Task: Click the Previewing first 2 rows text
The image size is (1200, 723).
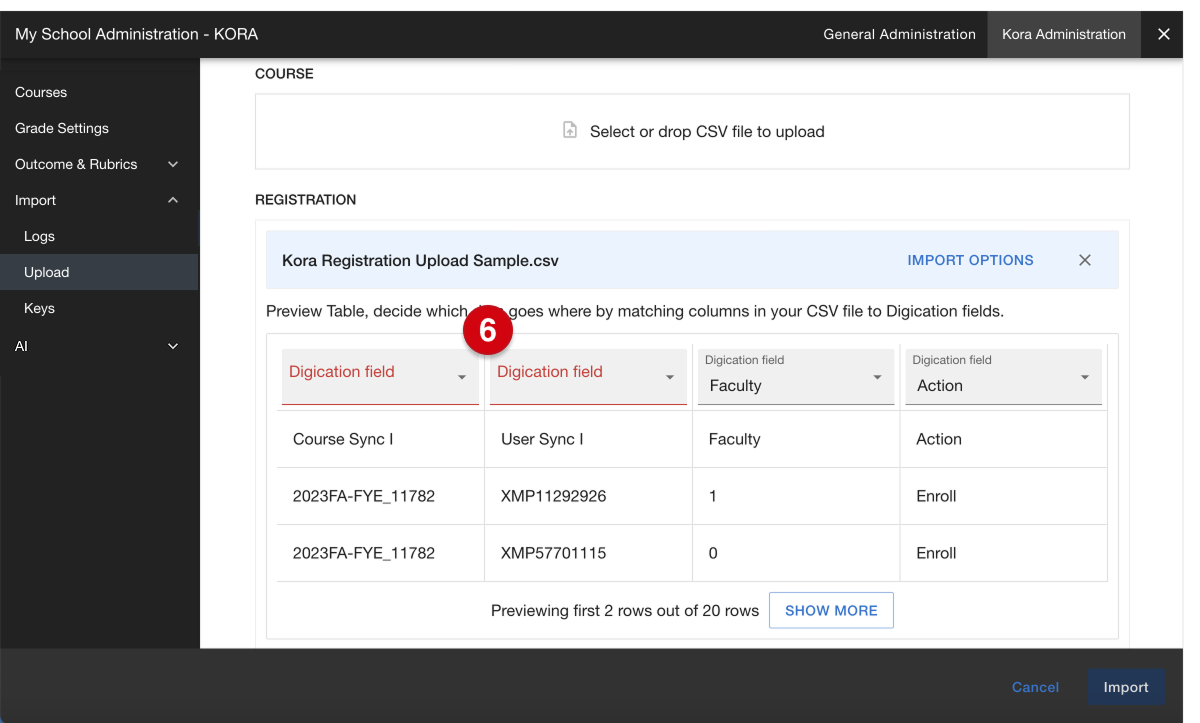Action: [x=625, y=610]
